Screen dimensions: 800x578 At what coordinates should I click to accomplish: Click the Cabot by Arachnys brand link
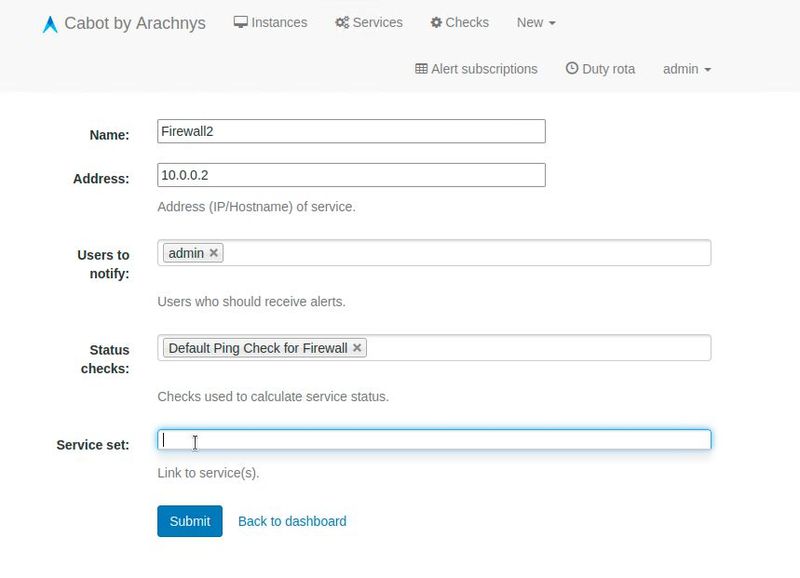pos(134,23)
